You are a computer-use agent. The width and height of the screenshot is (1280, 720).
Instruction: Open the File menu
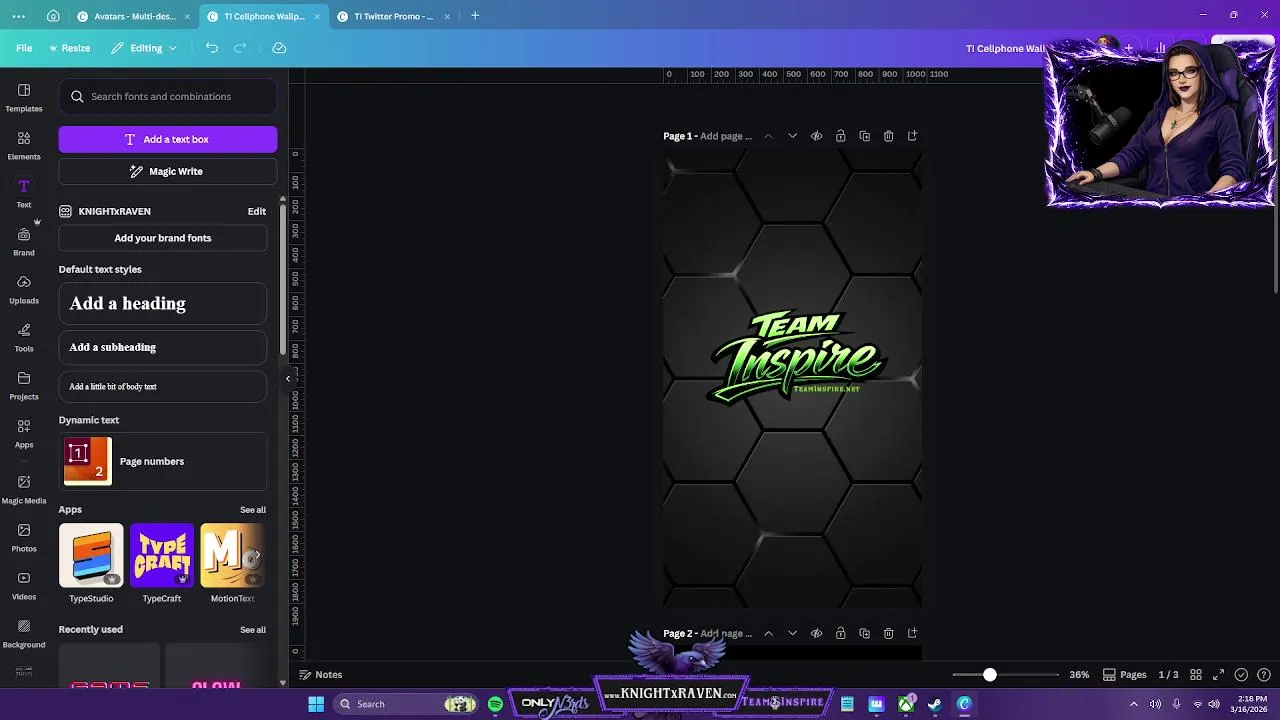pyautogui.click(x=24, y=48)
